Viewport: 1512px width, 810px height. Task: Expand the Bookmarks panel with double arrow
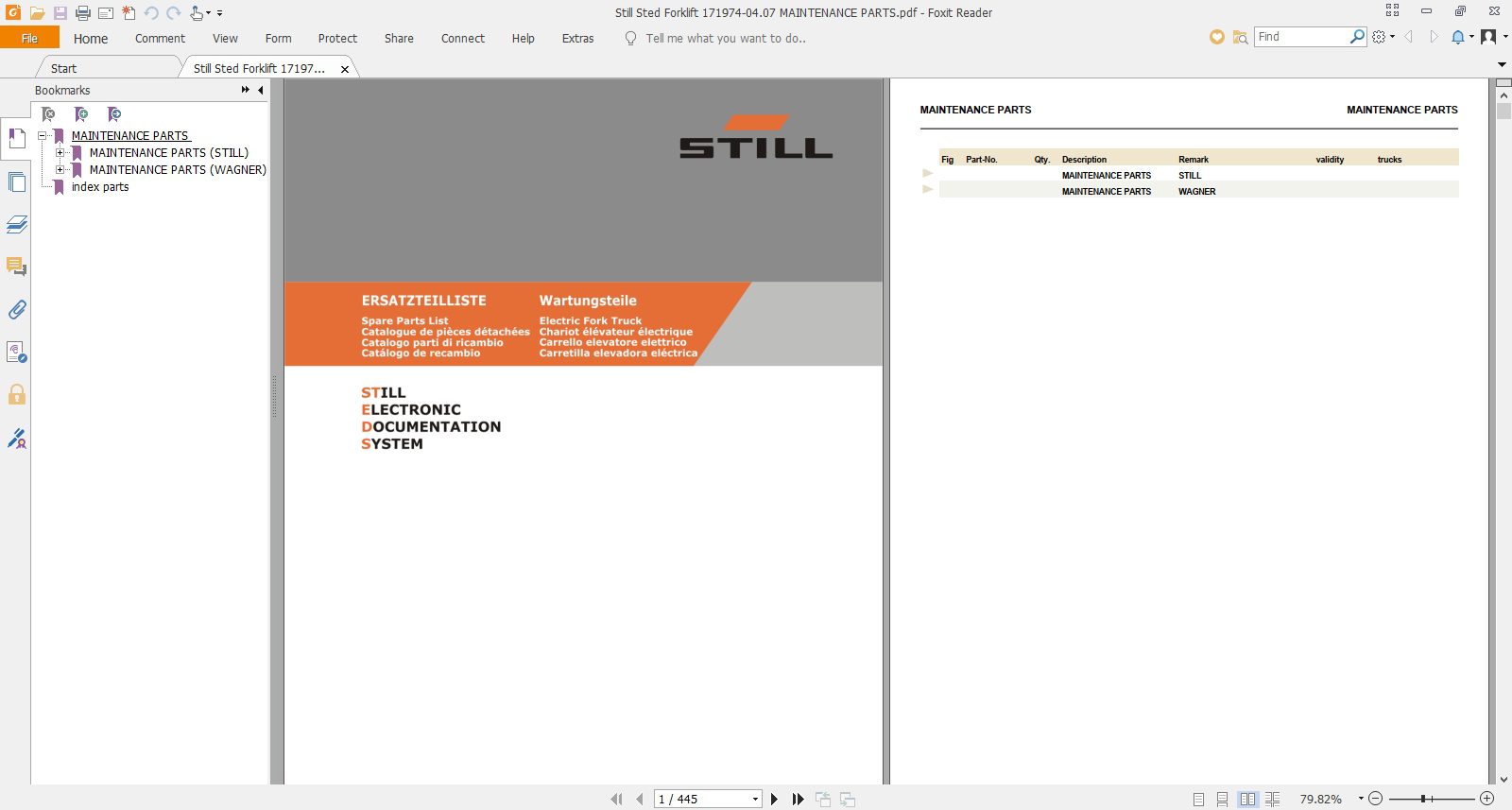246,90
